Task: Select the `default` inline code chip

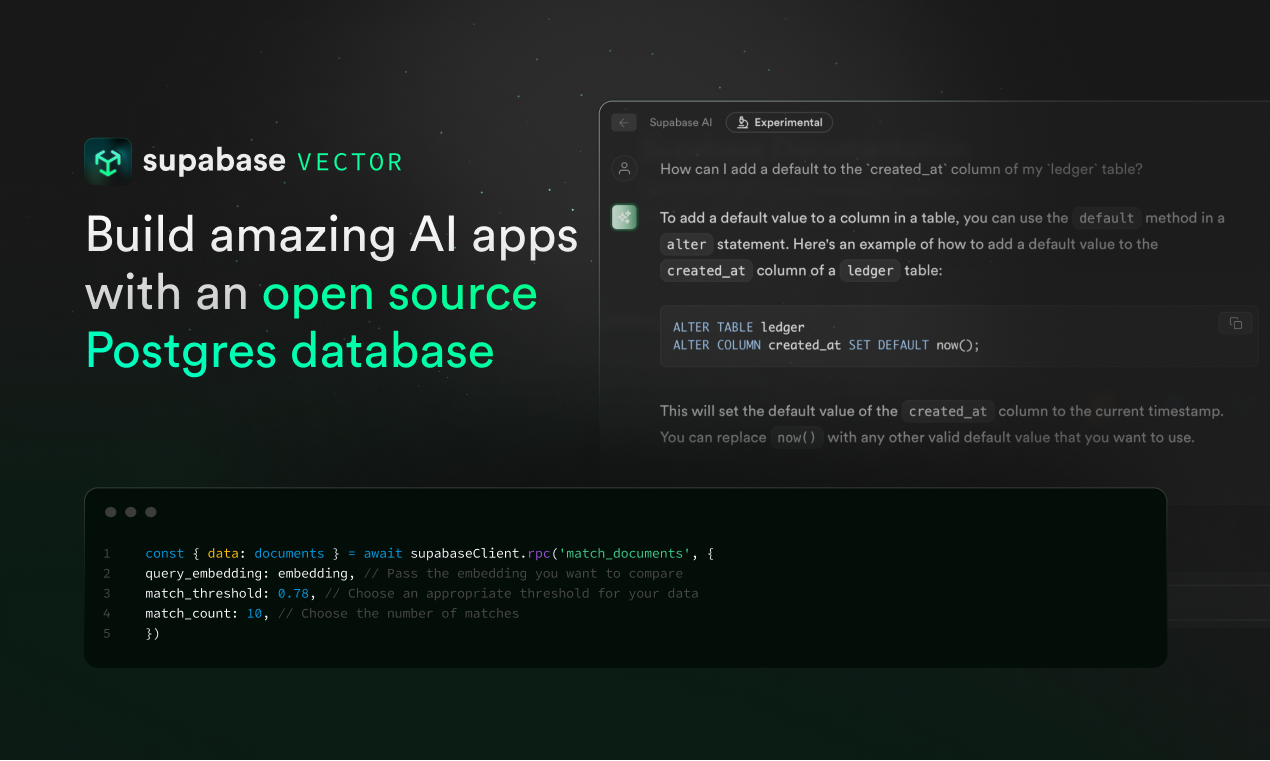Action: click(1106, 218)
